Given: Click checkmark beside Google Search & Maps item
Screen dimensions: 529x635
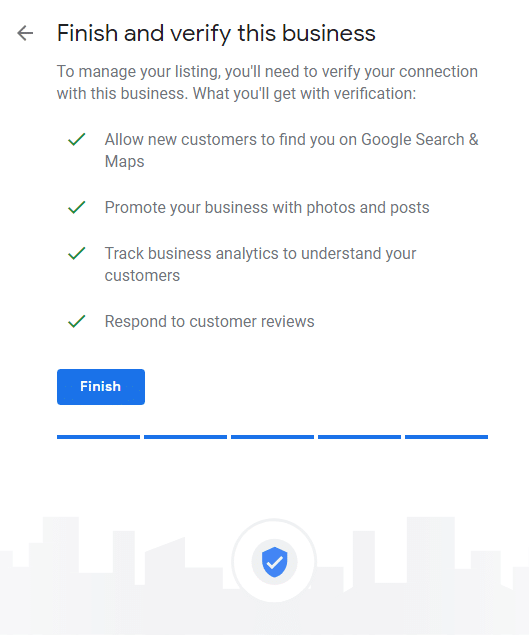Looking at the screenshot, I should coord(77,139).
